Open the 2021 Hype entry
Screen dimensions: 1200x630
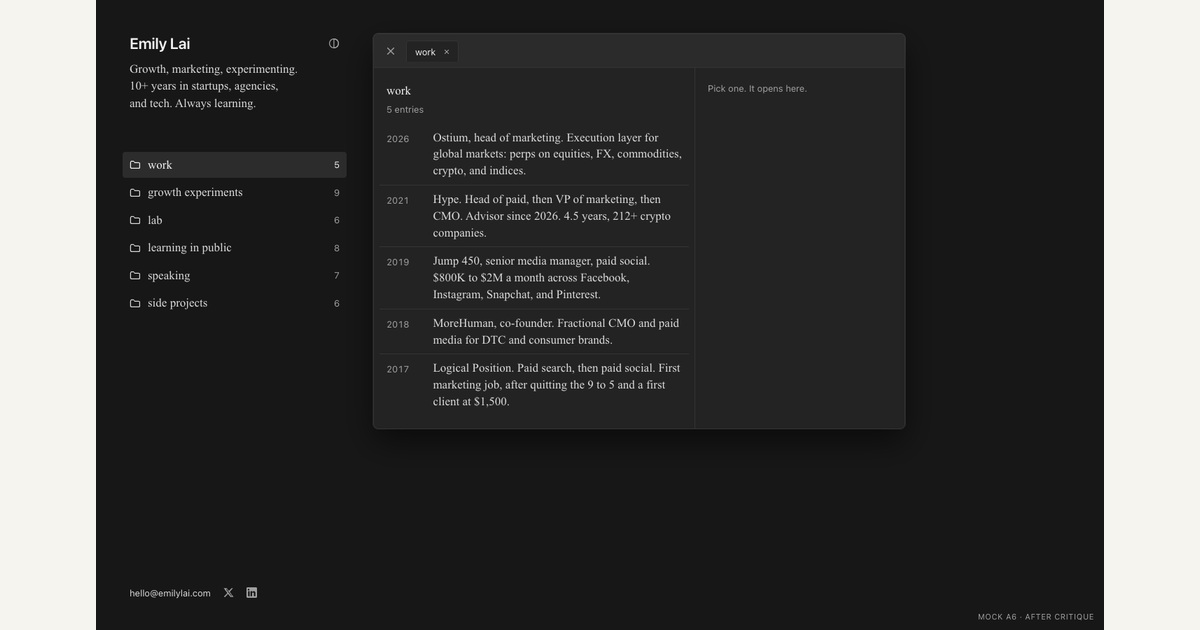tap(534, 216)
